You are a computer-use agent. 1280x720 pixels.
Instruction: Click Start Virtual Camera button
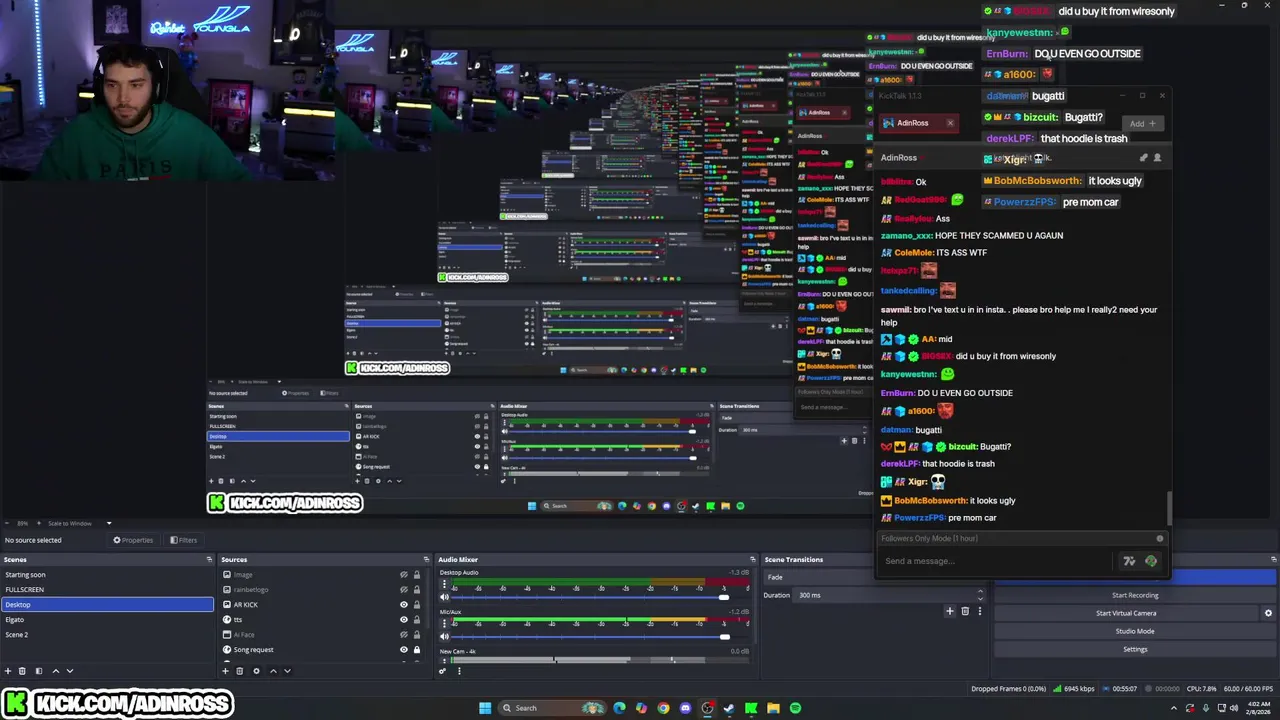(1126, 613)
